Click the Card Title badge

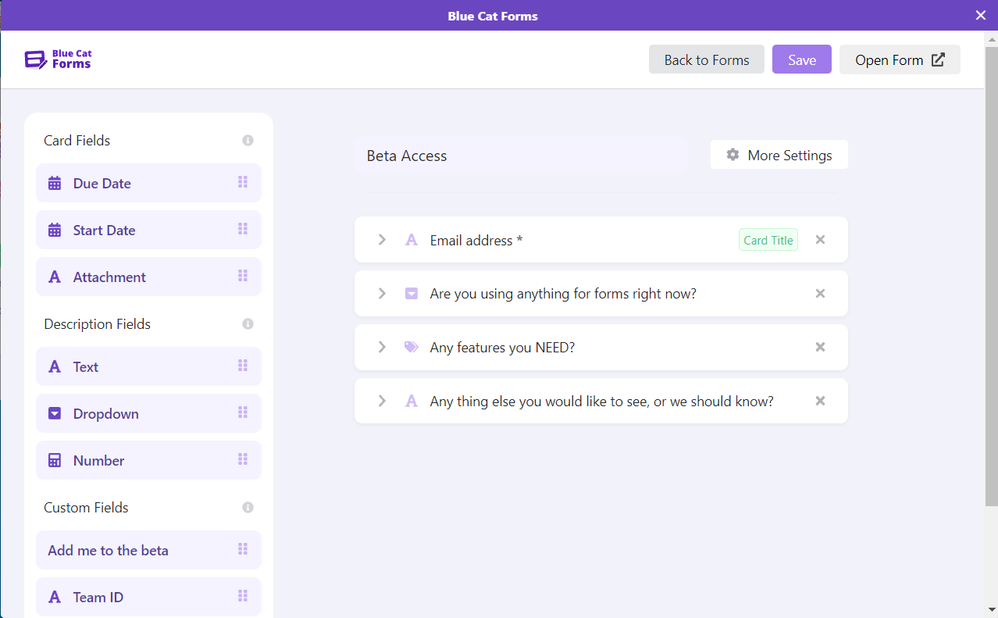click(768, 240)
